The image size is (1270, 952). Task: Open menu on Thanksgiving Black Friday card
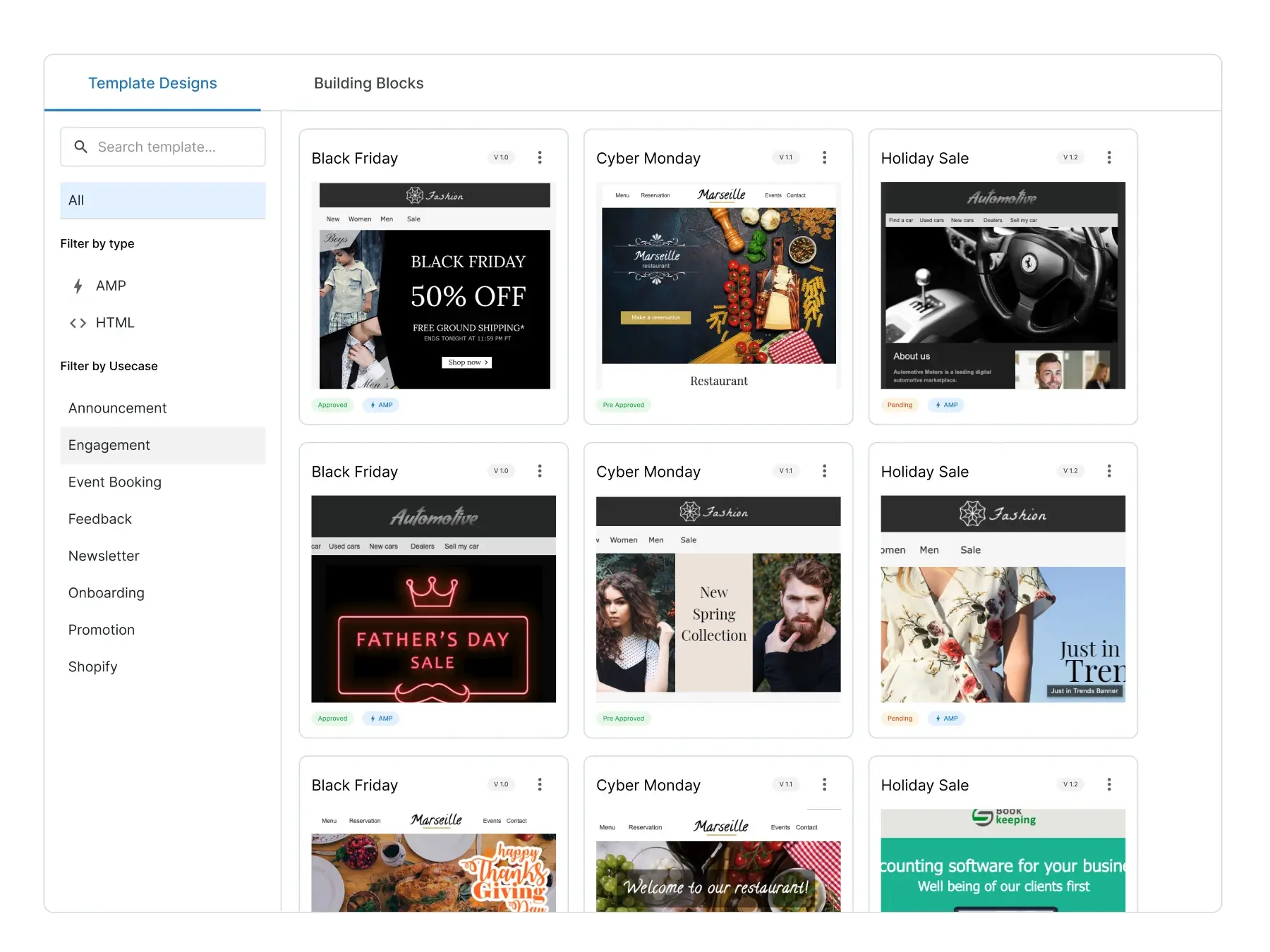[540, 784]
